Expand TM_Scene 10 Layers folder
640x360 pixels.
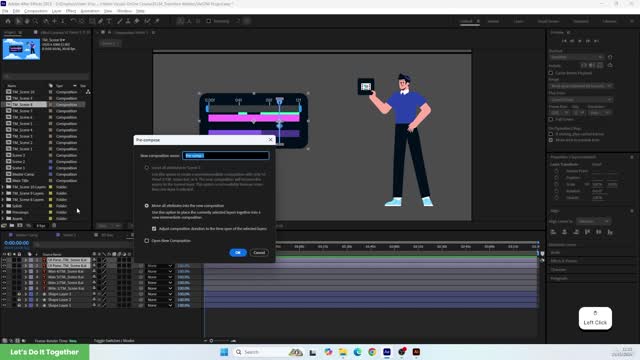tap(3, 187)
